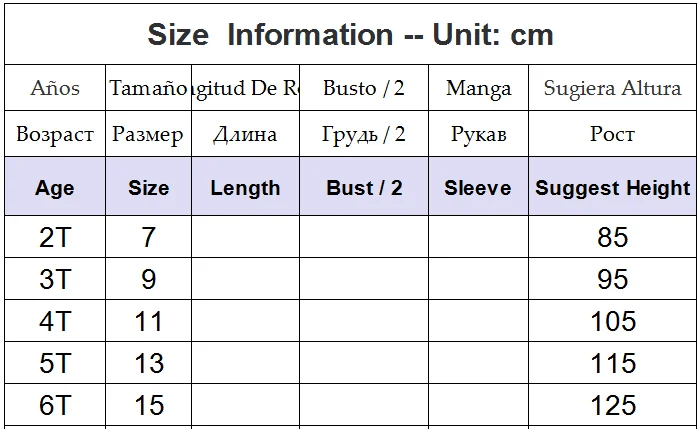Select the Age column header
Screen dimensions: 700x429
tap(55, 186)
